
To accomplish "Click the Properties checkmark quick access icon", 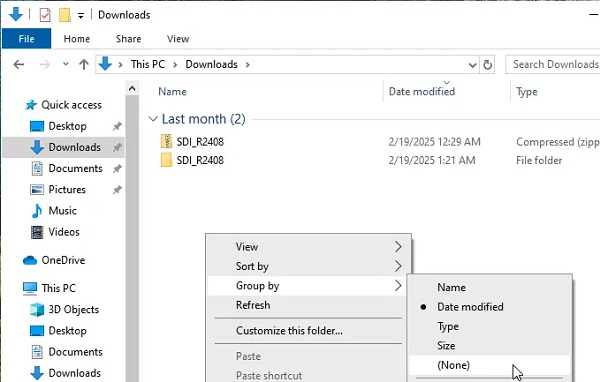I will (x=45, y=15).
